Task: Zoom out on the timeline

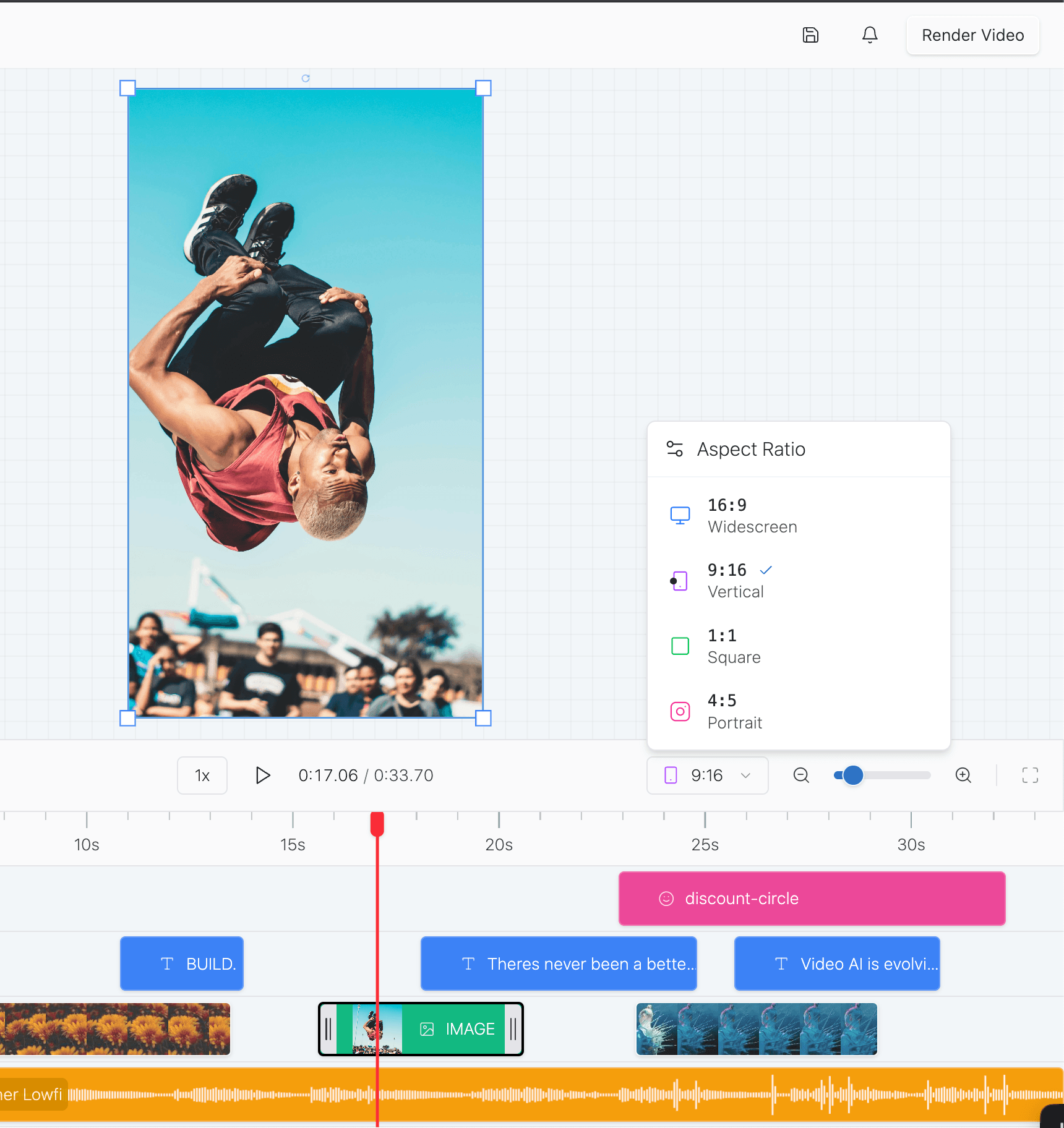Action: [x=801, y=775]
